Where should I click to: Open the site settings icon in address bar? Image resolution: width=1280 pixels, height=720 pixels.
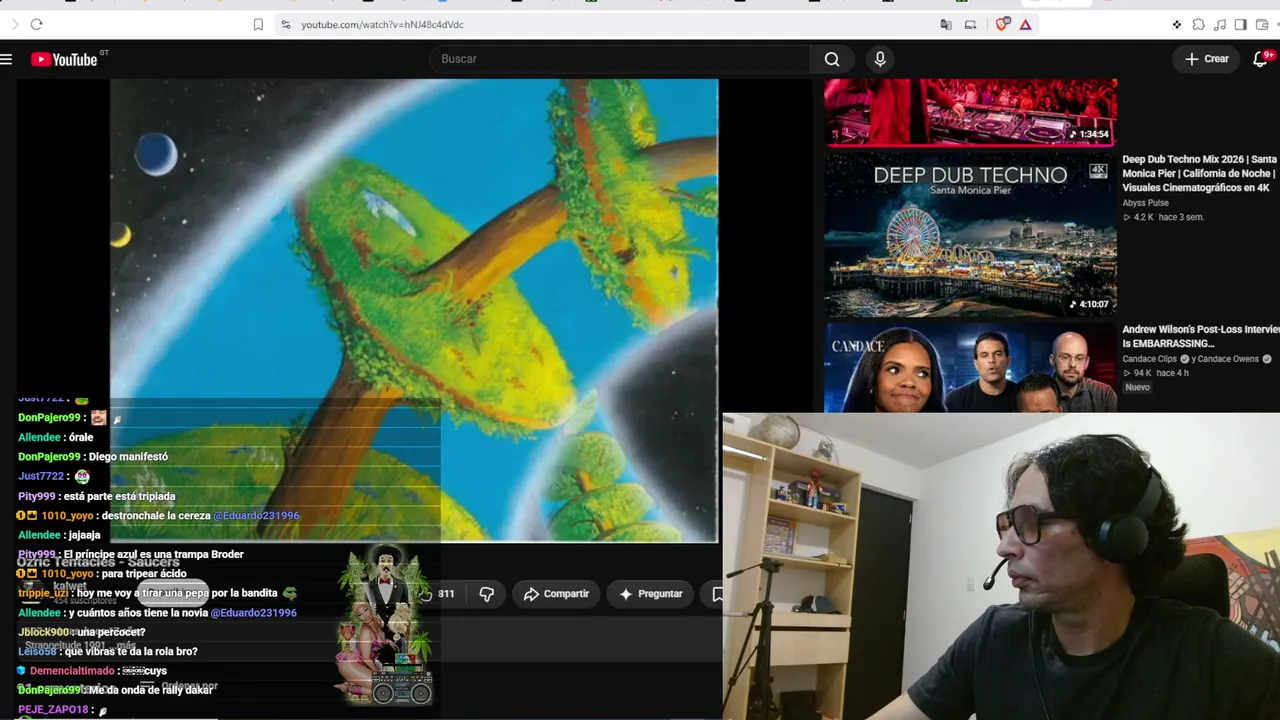285,24
